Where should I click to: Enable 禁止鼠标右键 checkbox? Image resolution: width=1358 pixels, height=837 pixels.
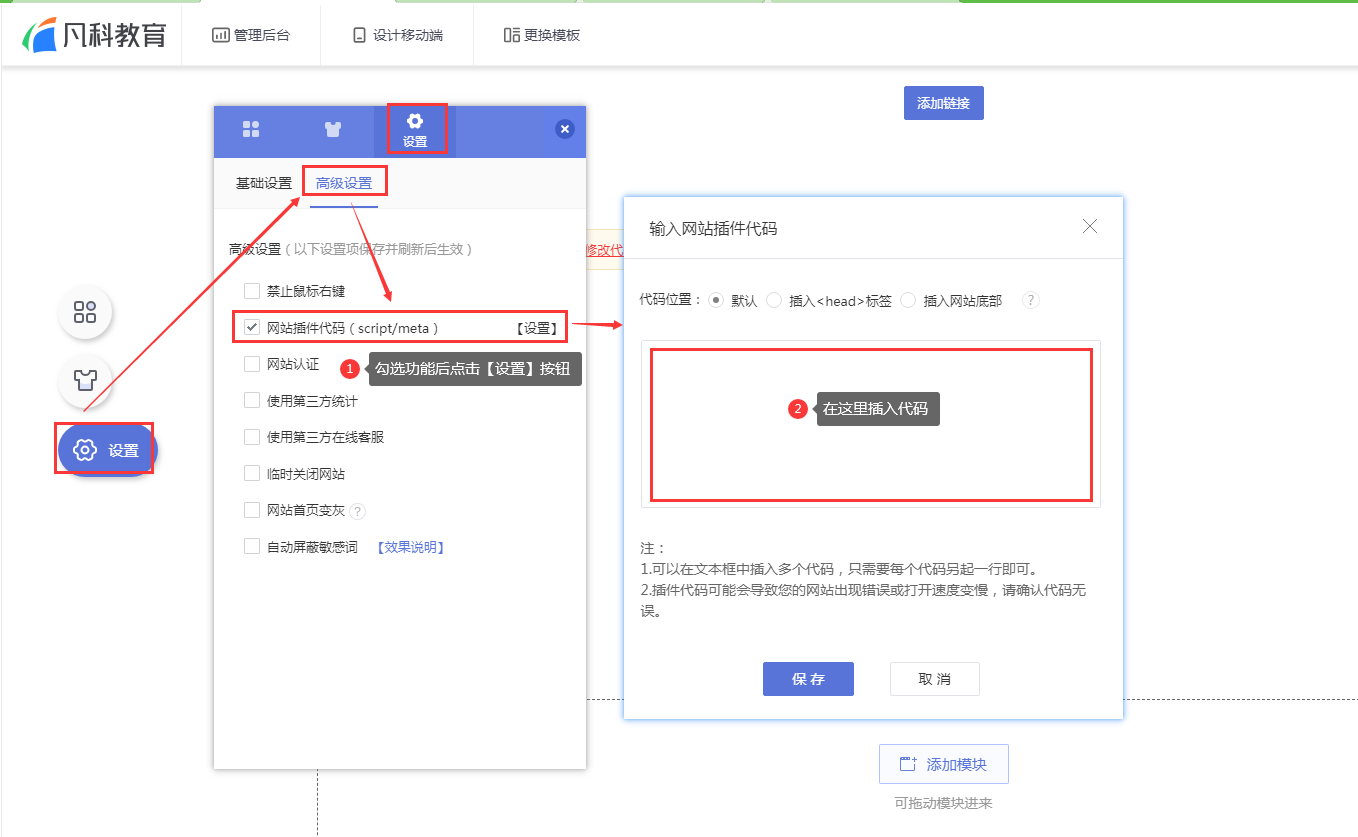click(252, 291)
